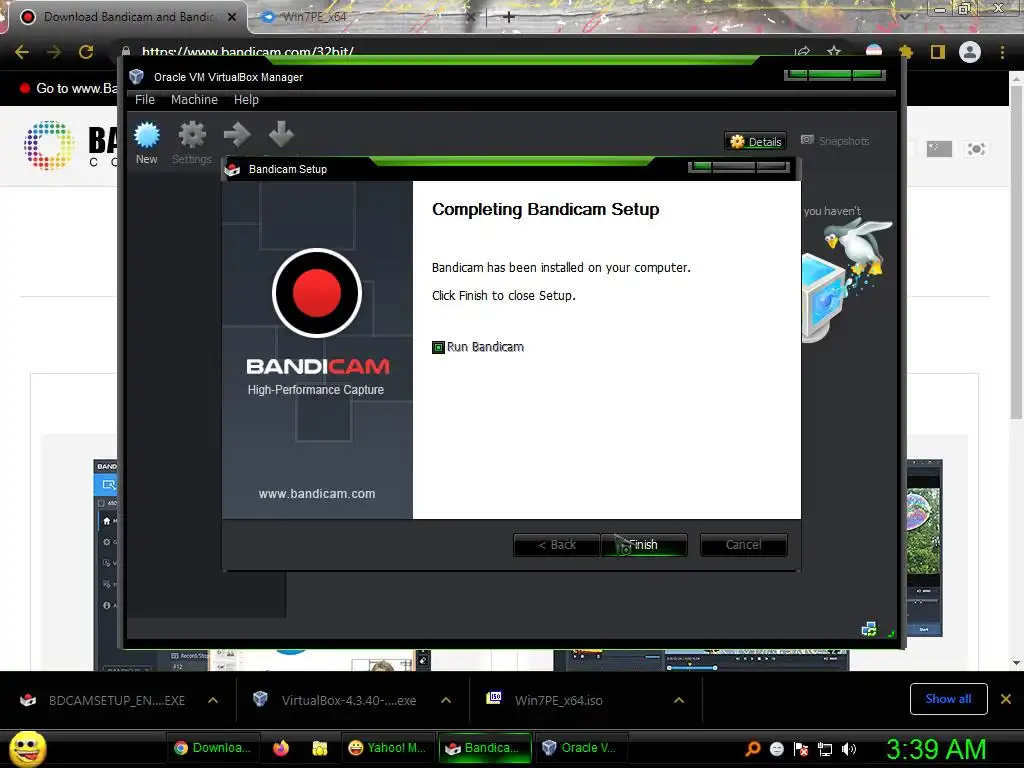Close the downloads bar

(1006, 699)
